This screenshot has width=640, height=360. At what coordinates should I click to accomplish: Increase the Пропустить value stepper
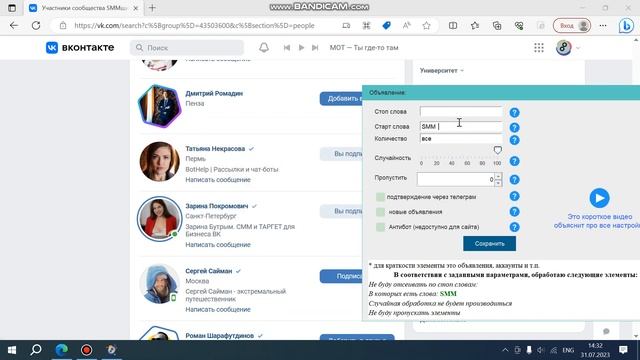[x=498, y=176]
